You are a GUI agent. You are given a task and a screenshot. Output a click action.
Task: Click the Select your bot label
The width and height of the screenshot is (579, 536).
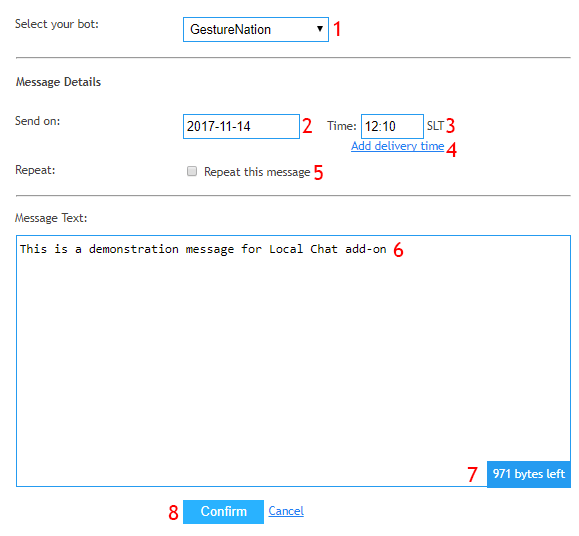[x=57, y=24]
